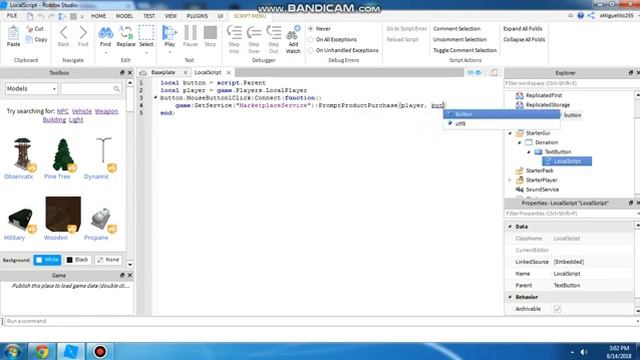Image resolution: width=640 pixels, height=360 pixels.
Task: Collapse the Donation tree node
Action: (x=520, y=143)
